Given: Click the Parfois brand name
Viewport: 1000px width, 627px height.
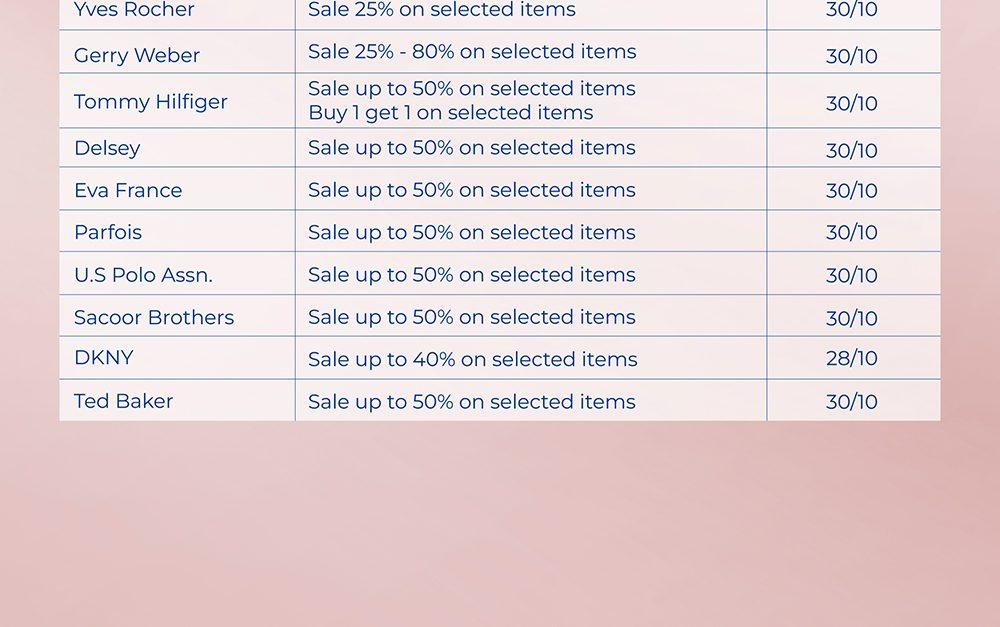Looking at the screenshot, I should (x=108, y=232).
